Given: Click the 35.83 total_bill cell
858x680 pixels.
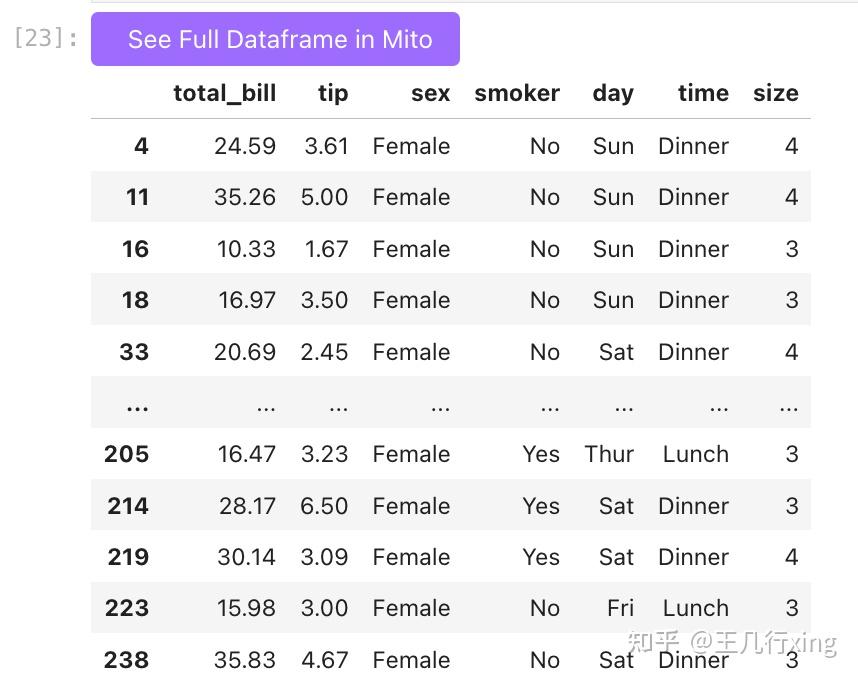Looking at the screenshot, I should 245,660.
